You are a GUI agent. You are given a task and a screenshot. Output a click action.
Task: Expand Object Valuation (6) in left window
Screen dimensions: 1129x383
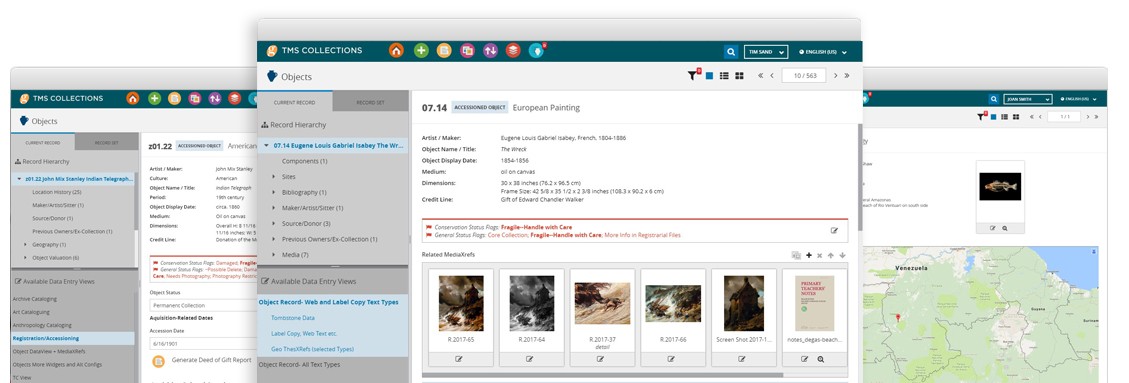coord(25,258)
